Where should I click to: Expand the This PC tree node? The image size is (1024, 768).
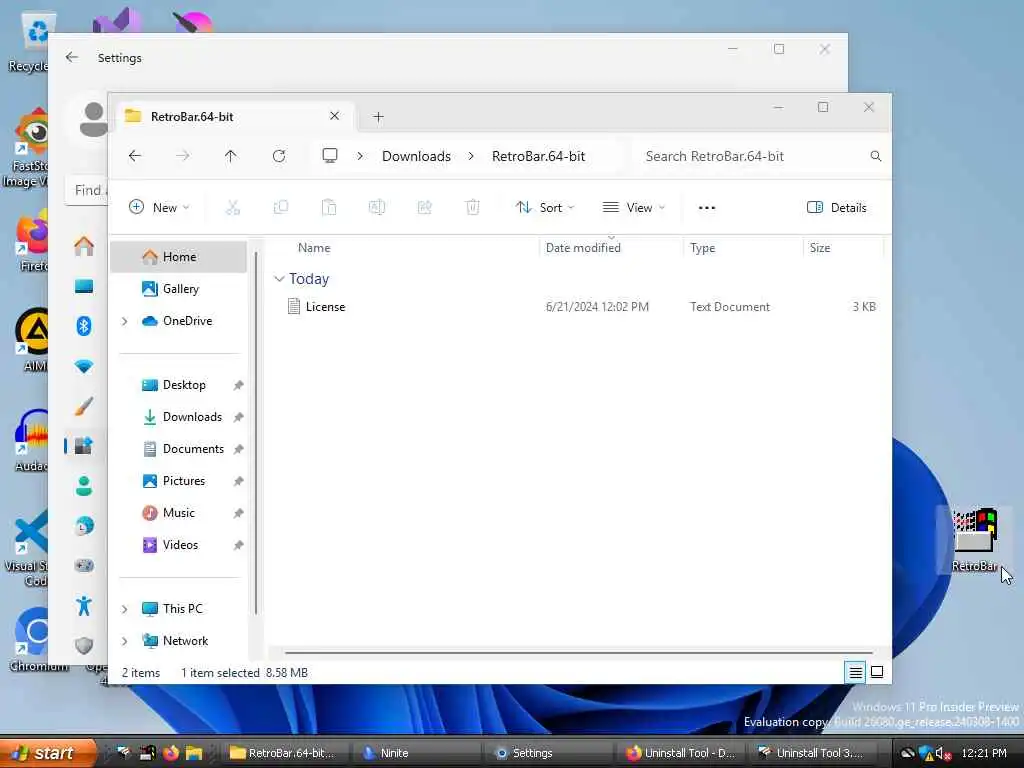coord(124,609)
